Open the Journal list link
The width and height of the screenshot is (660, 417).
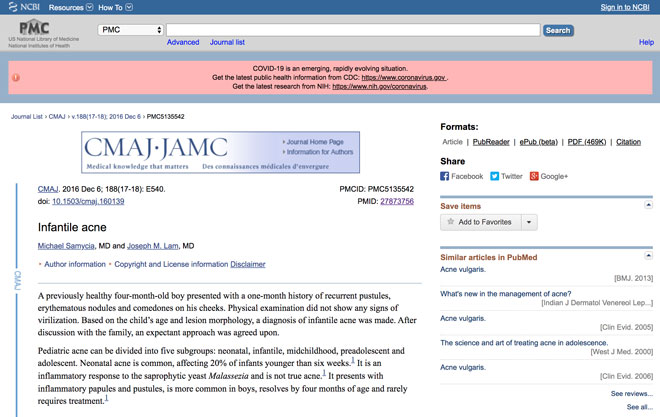tap(227, 42)
